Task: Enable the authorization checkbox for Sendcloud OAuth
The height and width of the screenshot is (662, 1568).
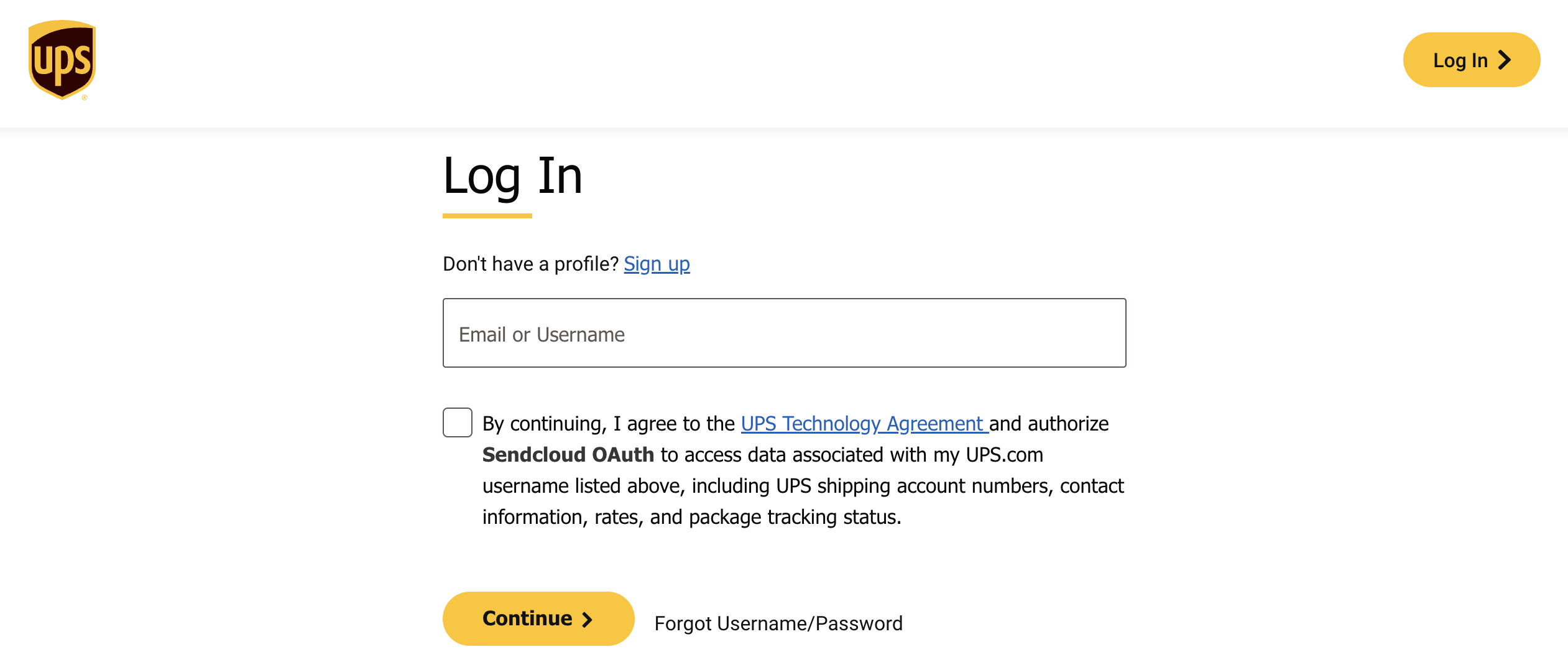Action: click(x=458, y=423)
